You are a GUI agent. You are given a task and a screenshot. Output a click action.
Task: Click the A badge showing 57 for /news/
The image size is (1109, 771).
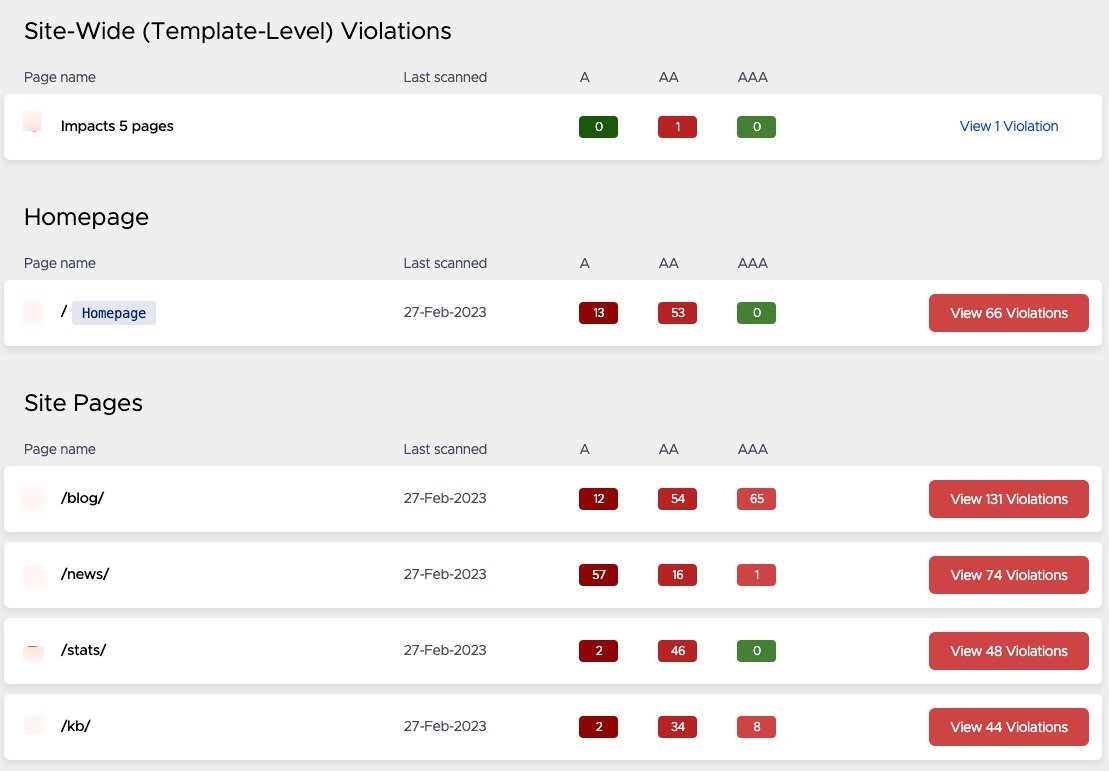(x=598, y=574)
